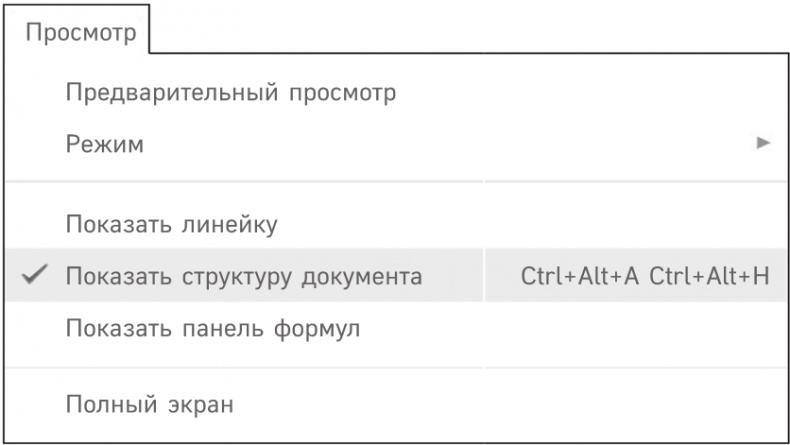Click the Ctrl+Alt+A Ctrl+Alt+H shortcut label
790x445 pixels.
pyautogui.click(x=645, y=275)
